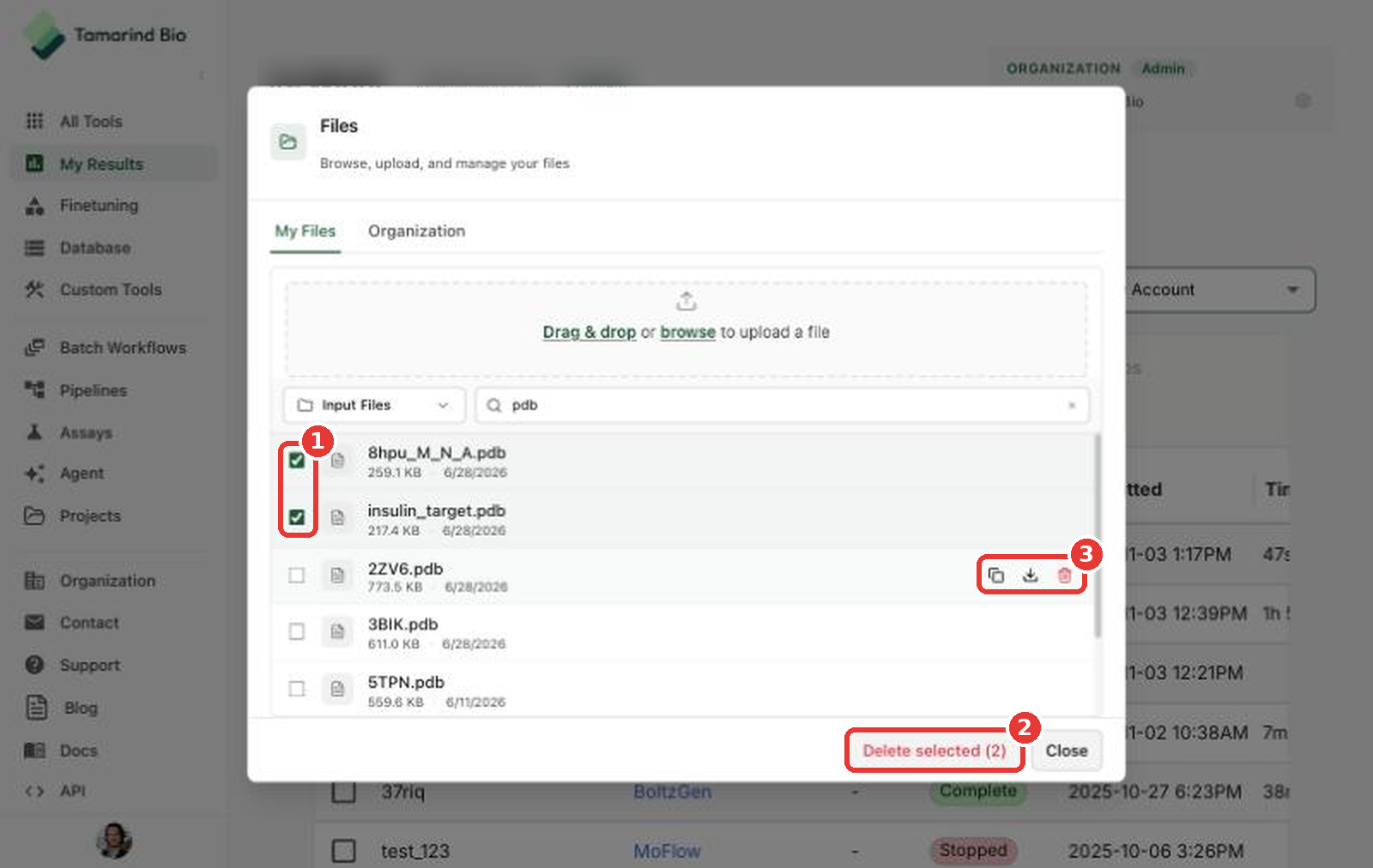
Task: Click the test_123 job name
Action: point(415,851)
